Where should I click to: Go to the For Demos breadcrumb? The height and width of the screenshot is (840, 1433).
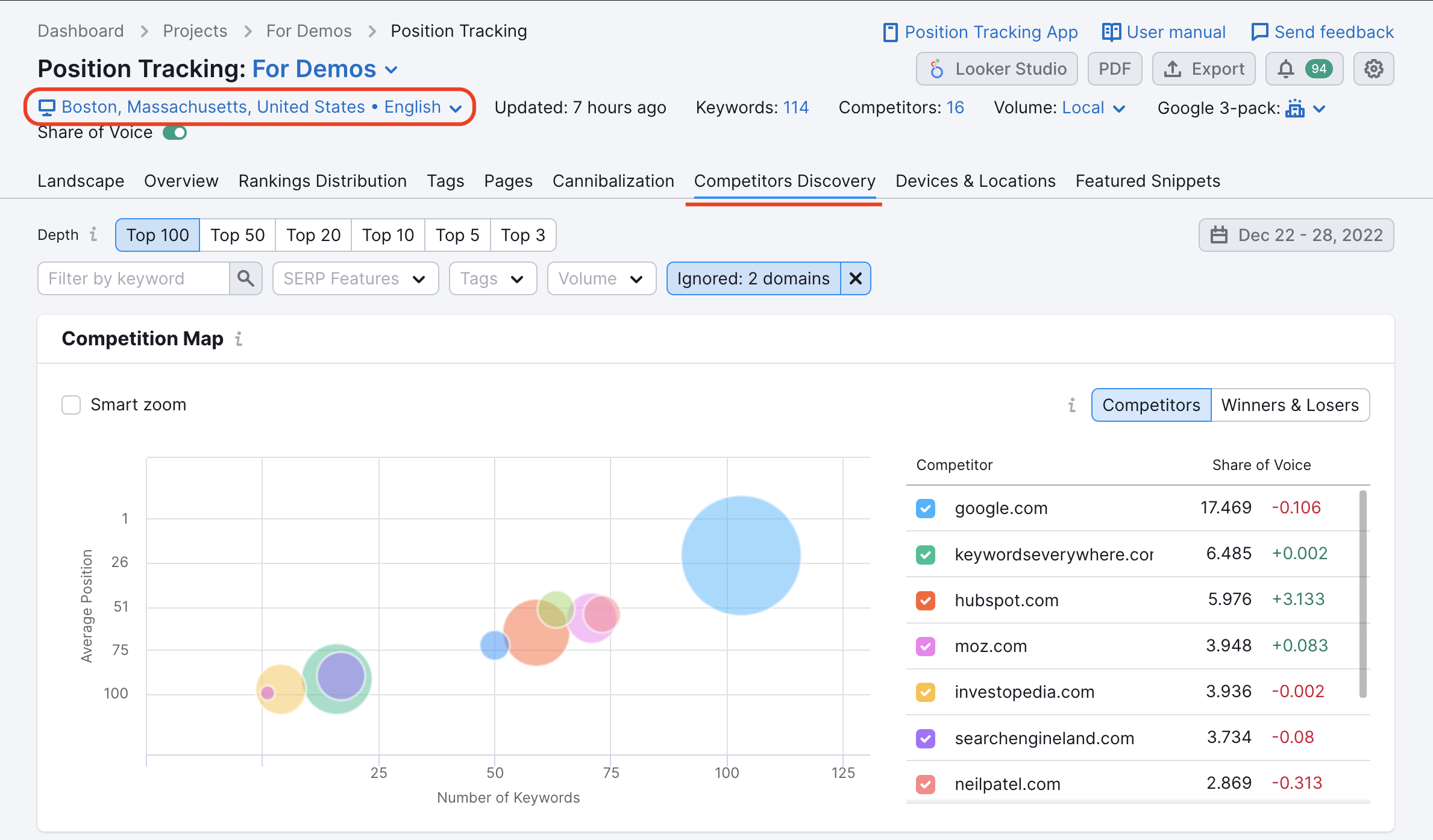pos(309,31)
